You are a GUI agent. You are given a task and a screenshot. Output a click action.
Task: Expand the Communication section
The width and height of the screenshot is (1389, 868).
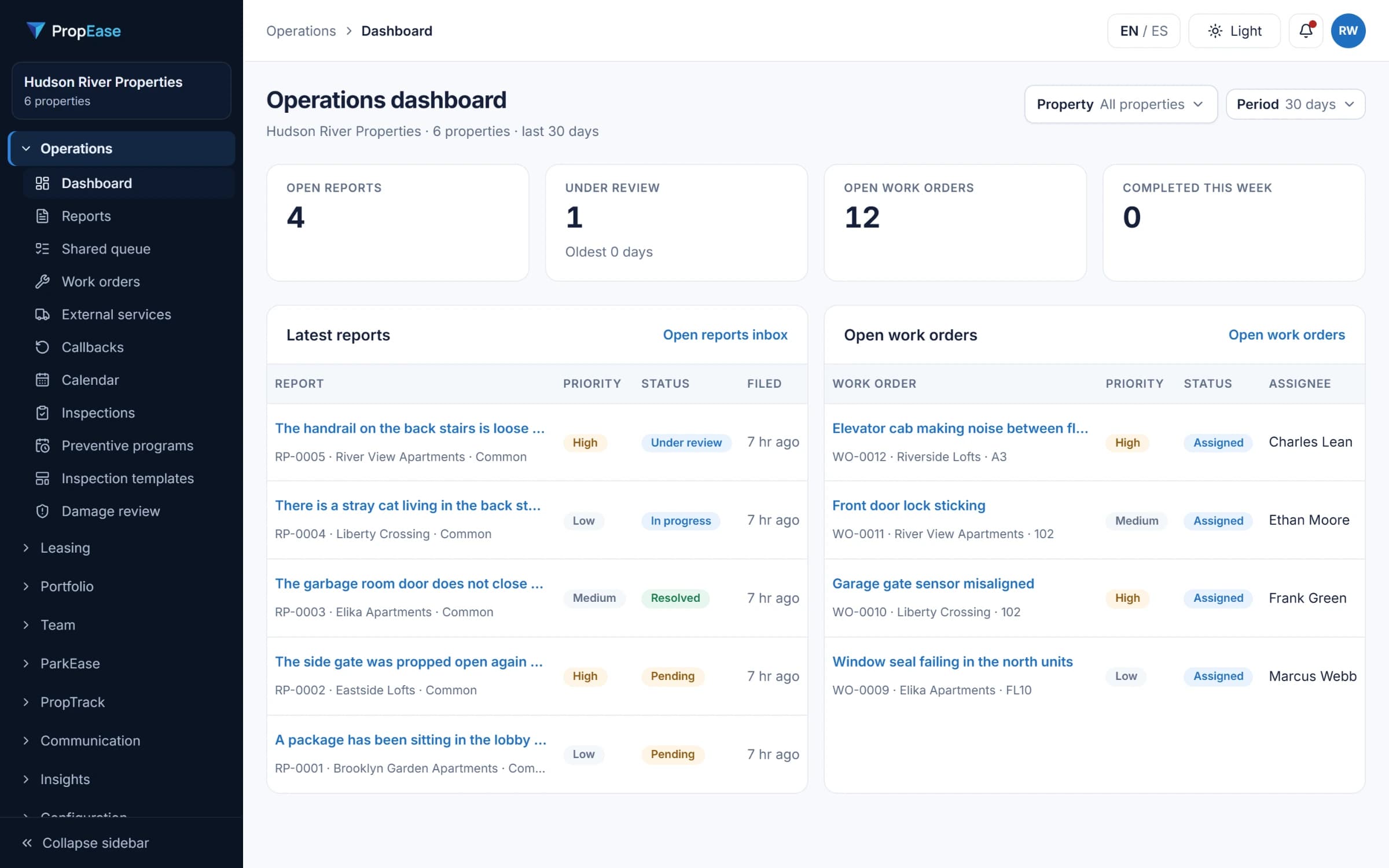coord(122,741)
